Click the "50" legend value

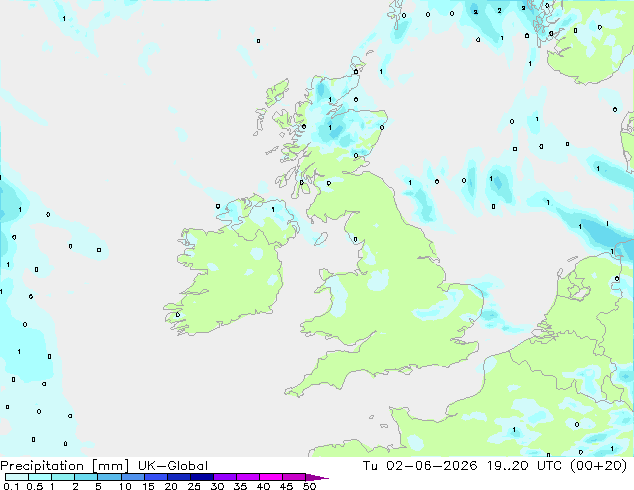coord(309,486)
